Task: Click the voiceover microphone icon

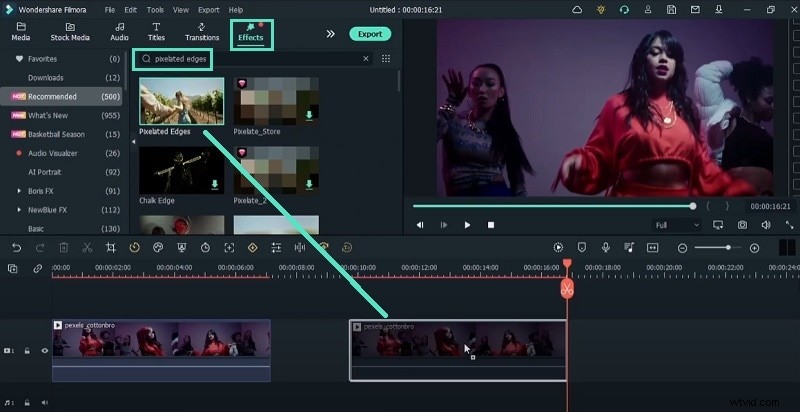Action: (x=606, y=247)
